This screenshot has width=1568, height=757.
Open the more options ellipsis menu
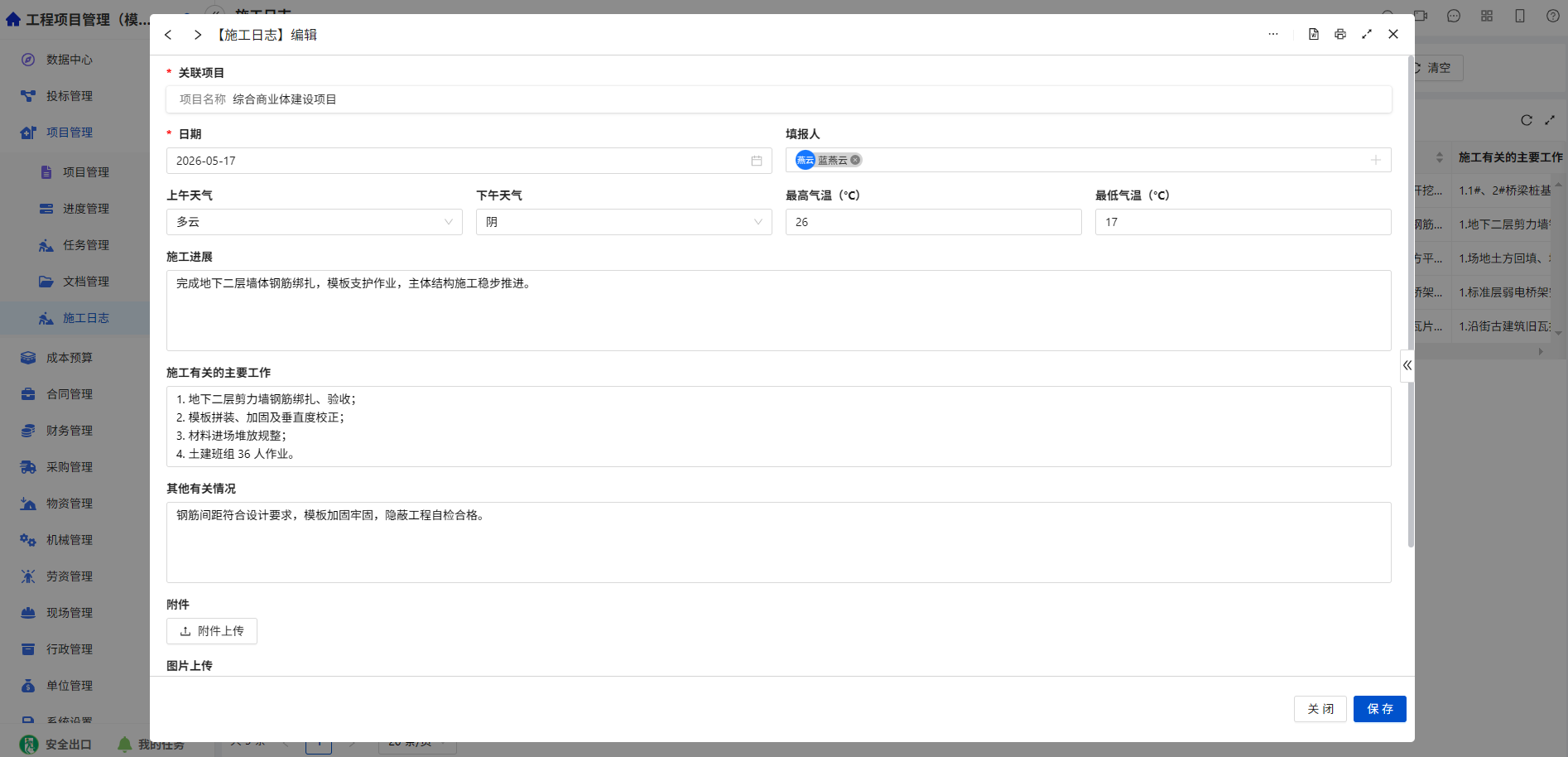coord(1273,34)
